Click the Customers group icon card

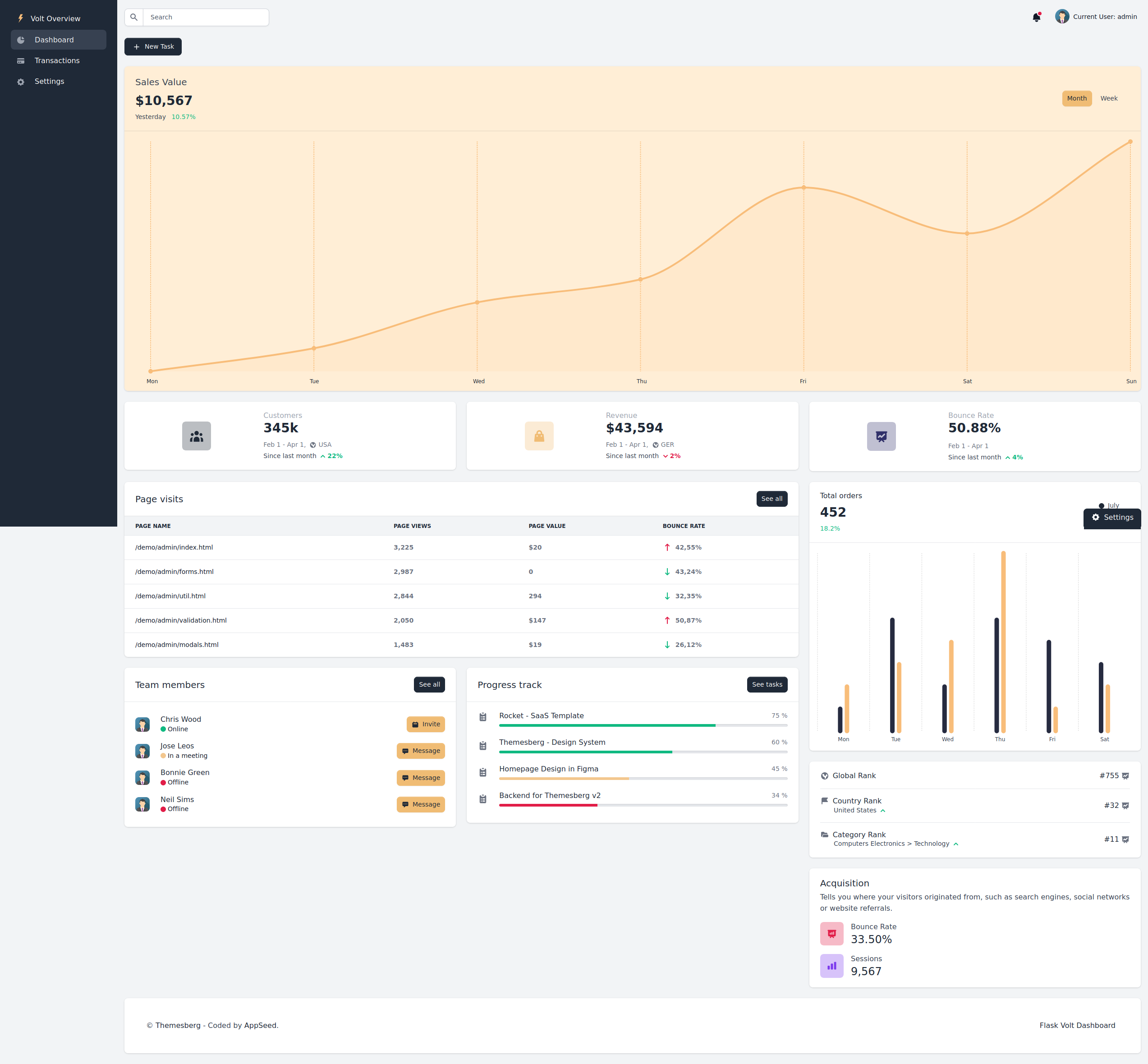(196, 436)
